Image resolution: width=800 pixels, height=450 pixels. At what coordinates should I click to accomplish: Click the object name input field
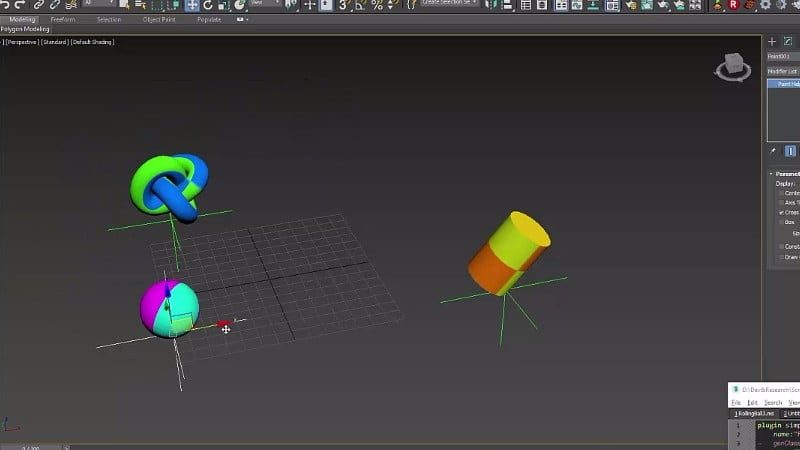coord(782,56)
